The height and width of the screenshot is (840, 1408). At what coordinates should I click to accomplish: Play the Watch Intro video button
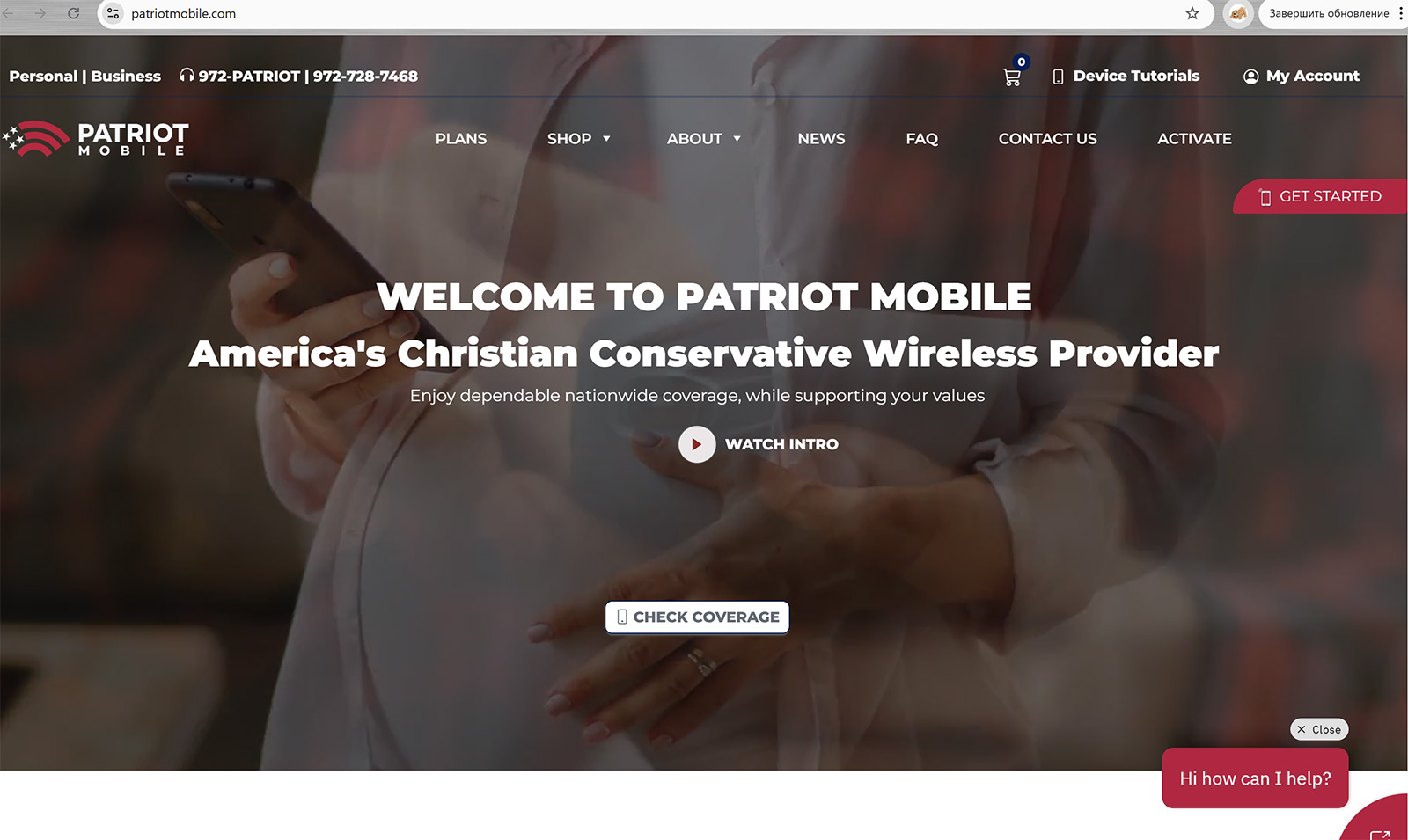[697, 444]
